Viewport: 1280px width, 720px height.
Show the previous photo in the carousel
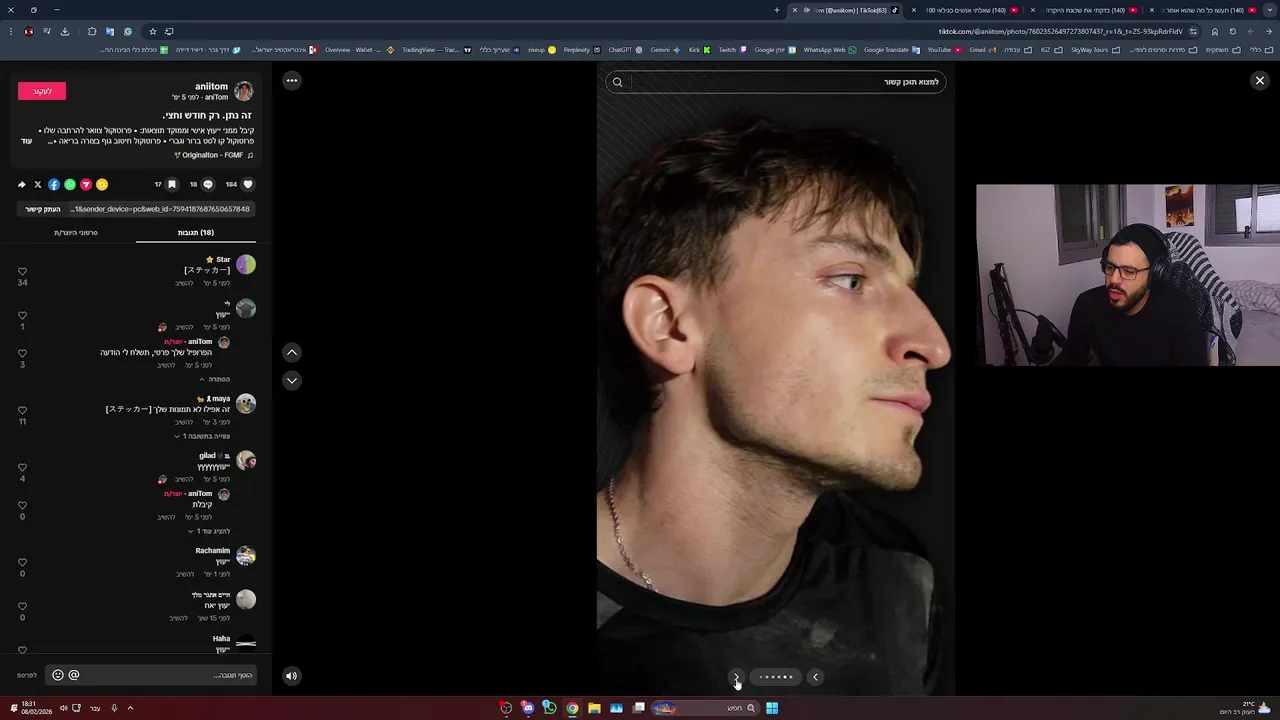coord(815,677)
